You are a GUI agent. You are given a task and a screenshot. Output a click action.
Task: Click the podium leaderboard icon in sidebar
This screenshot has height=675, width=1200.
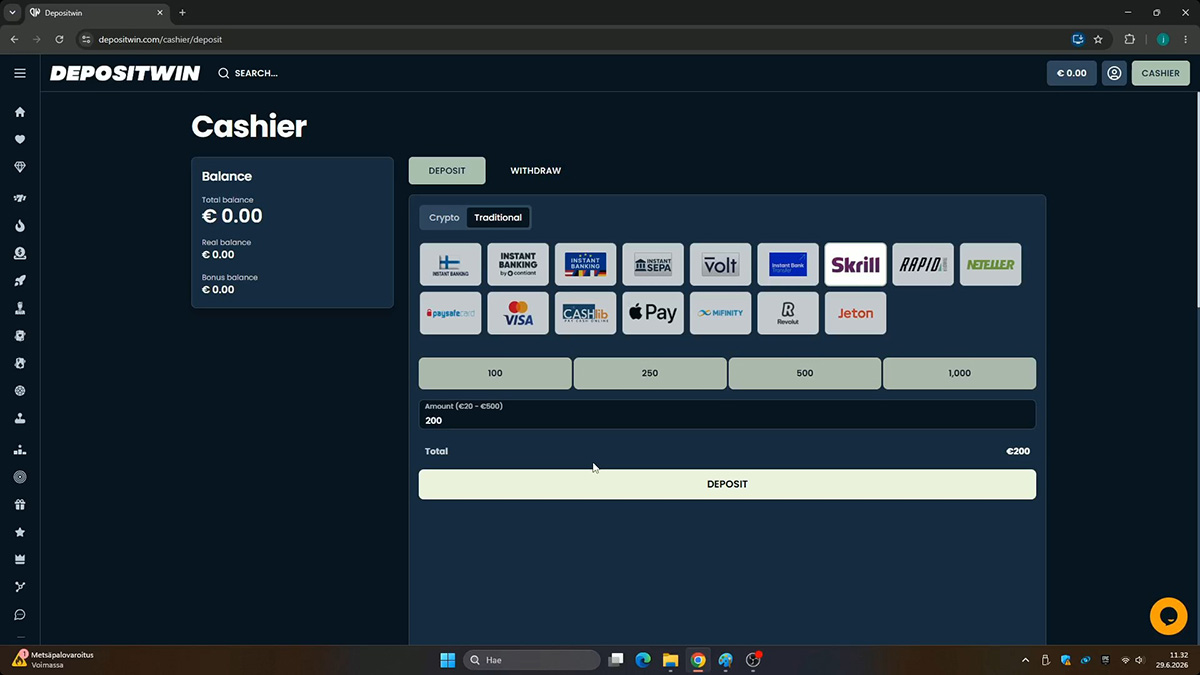20,450
